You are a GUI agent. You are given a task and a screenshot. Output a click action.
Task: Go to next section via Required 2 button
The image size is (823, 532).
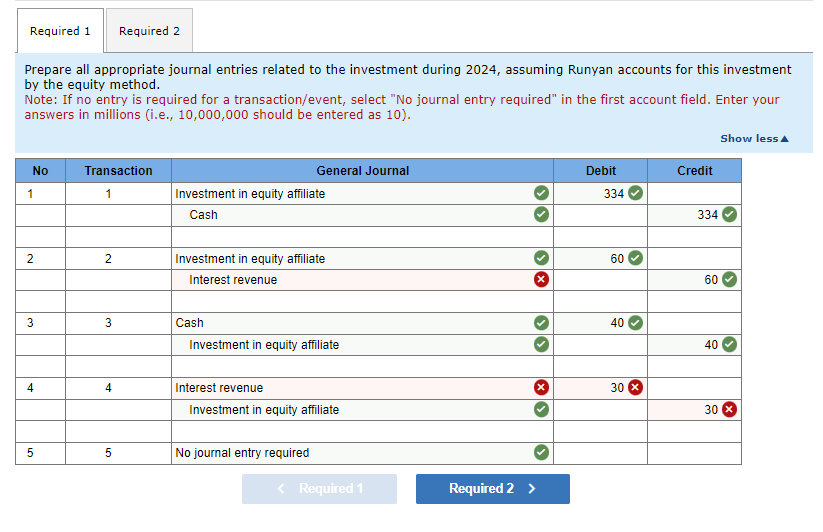click(x=492, y=488)
